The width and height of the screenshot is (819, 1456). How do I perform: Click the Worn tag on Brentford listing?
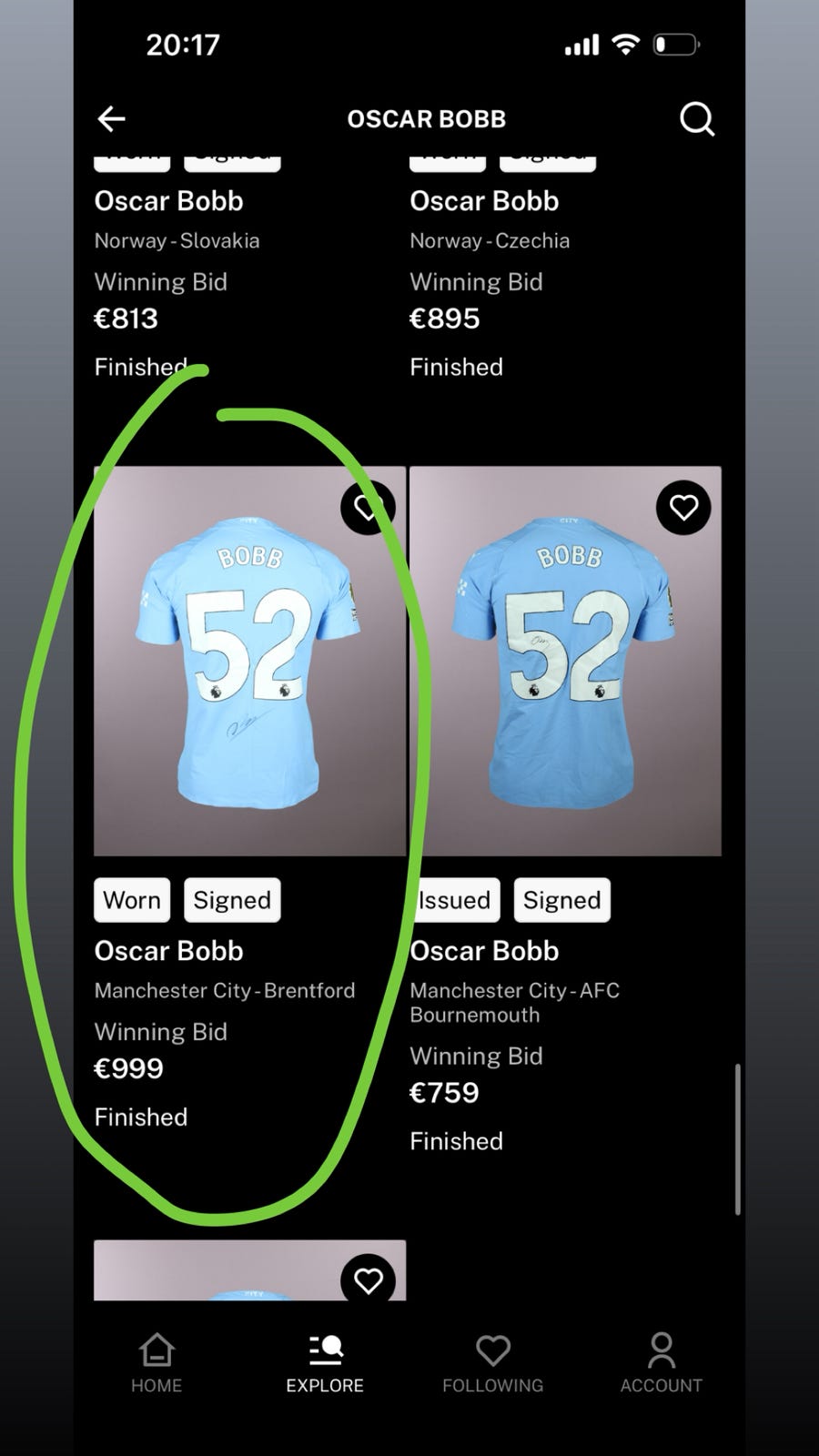click(132, 900)
